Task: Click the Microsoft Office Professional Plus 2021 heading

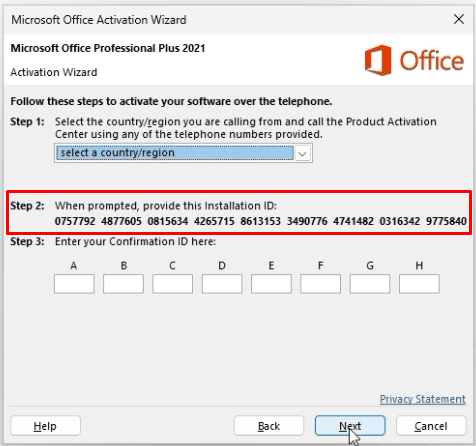Action: click(x=108, y=48)
